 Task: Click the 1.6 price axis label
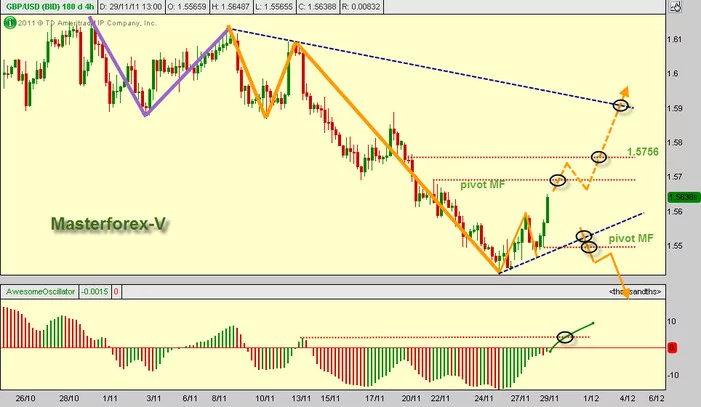point(672,73)
